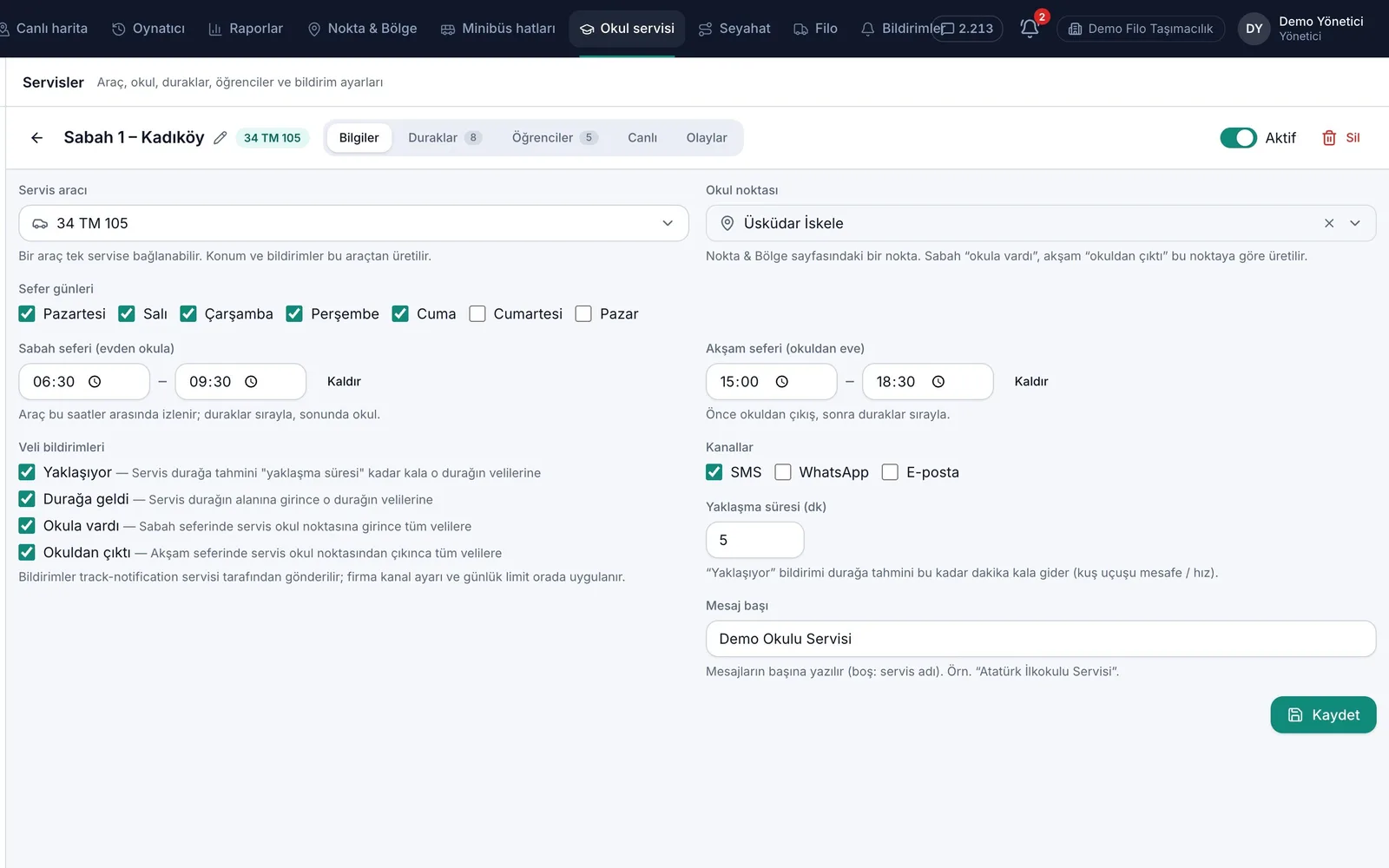Toggle the Aktif switch off
Screen dimensions: 1389x868
click(x=1238, y=138)
